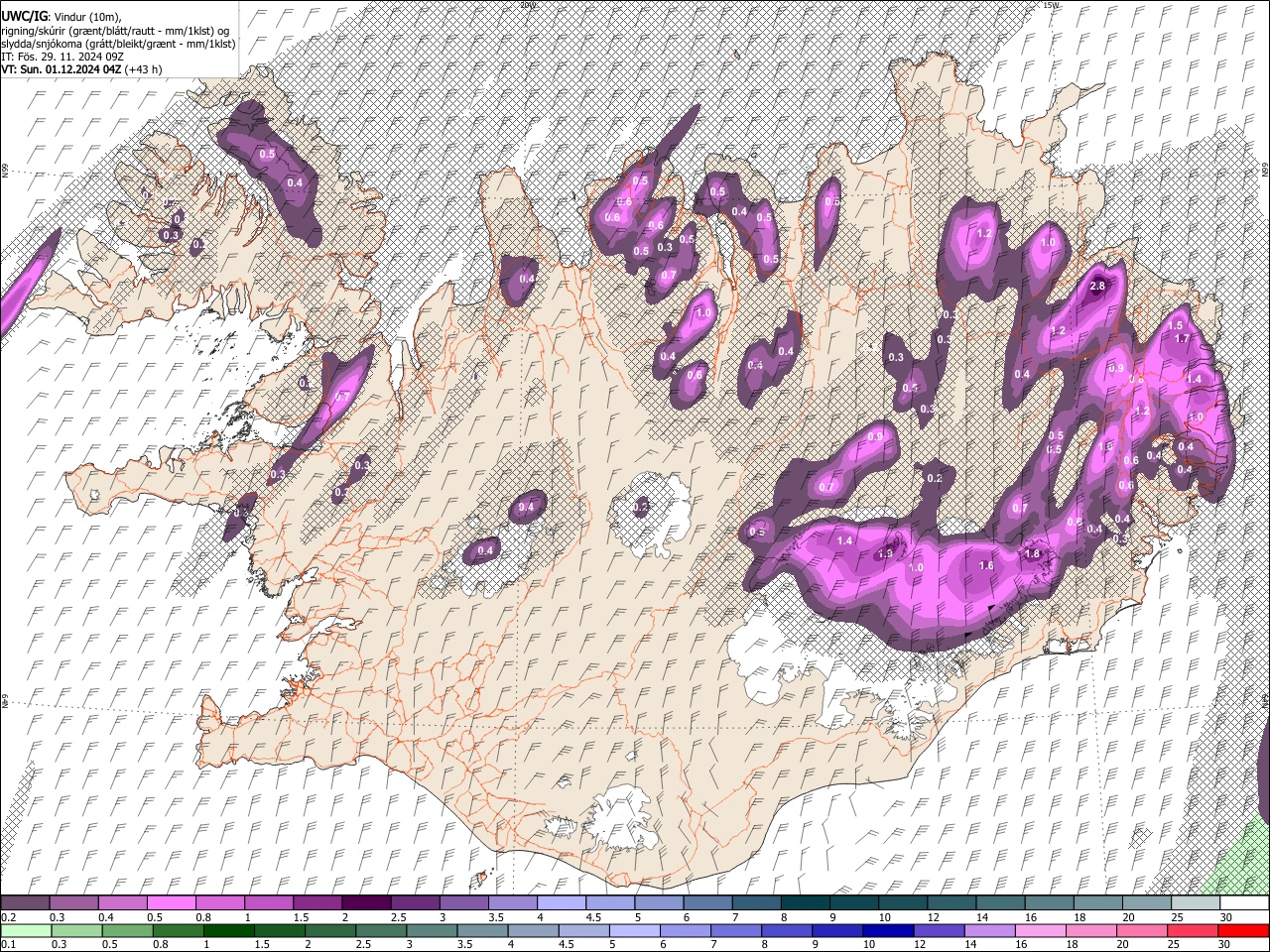Click the 1.3 value on the map

[885, 554]
